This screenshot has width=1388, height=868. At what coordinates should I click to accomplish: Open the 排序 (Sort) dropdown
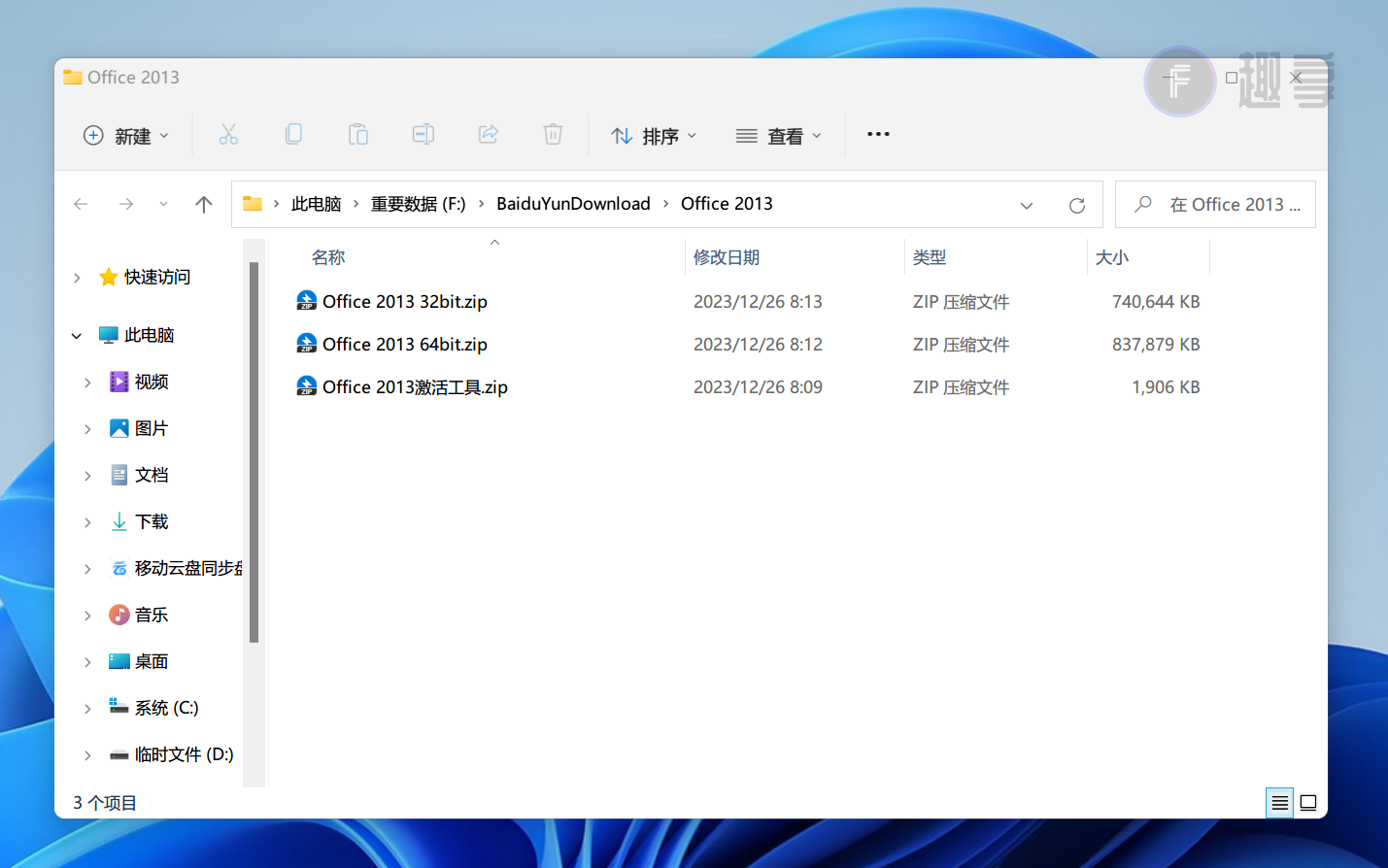654,136
